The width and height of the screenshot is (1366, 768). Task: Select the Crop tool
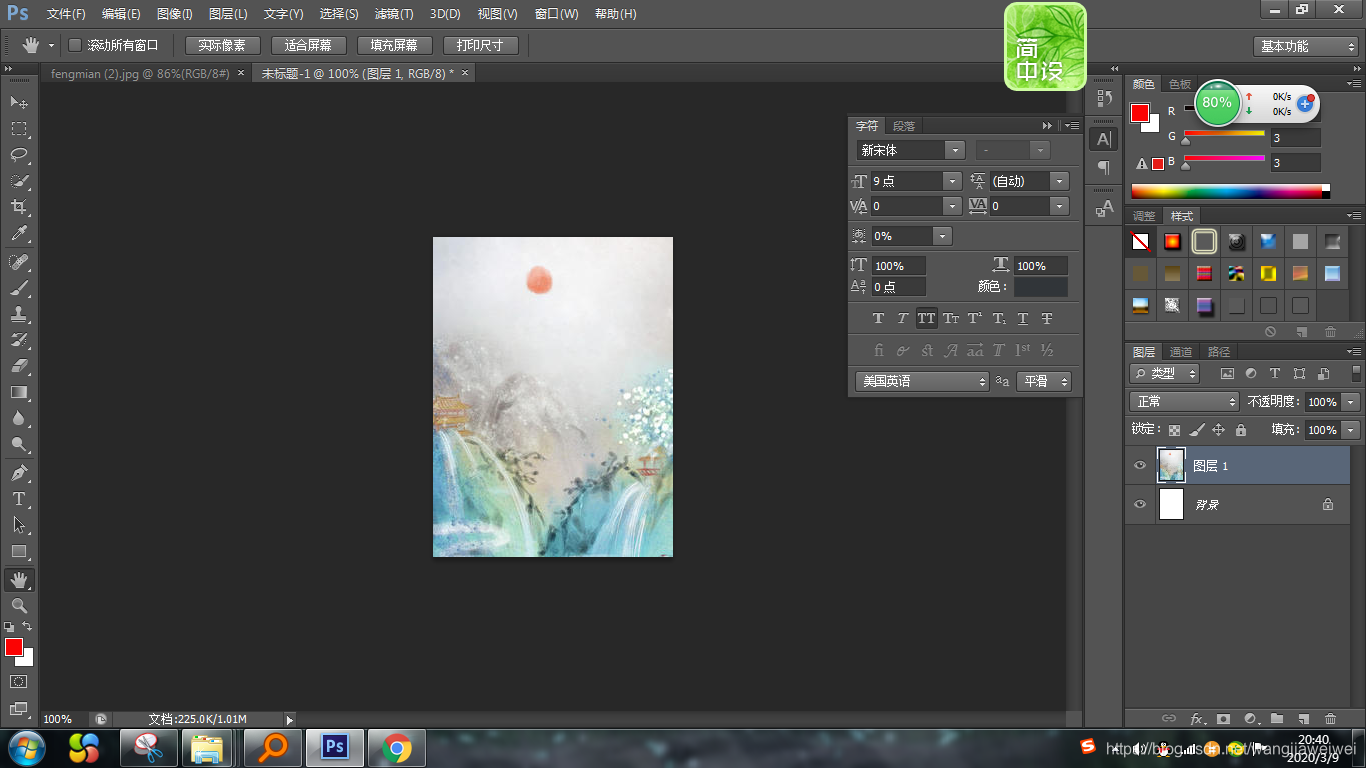[19, 207]
